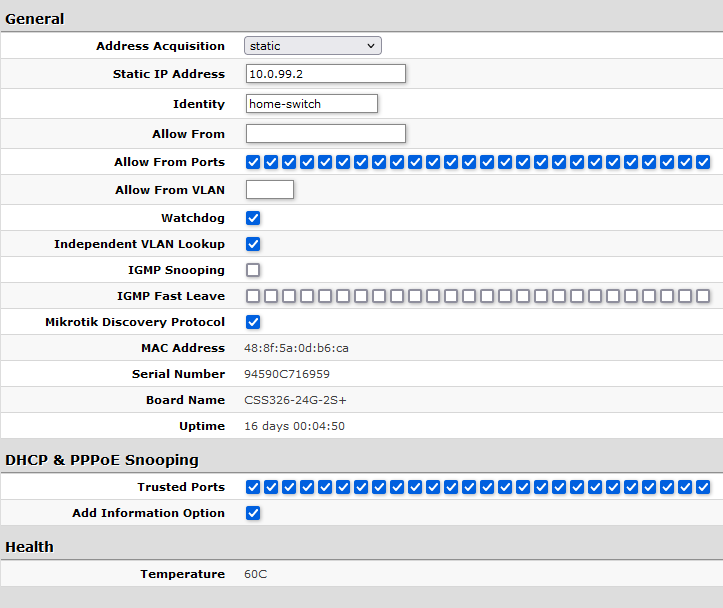Tick second port in IGMP Fast Leave
Image resolution: width=723 pixels, height=608 pixels.
click(271, 296)
